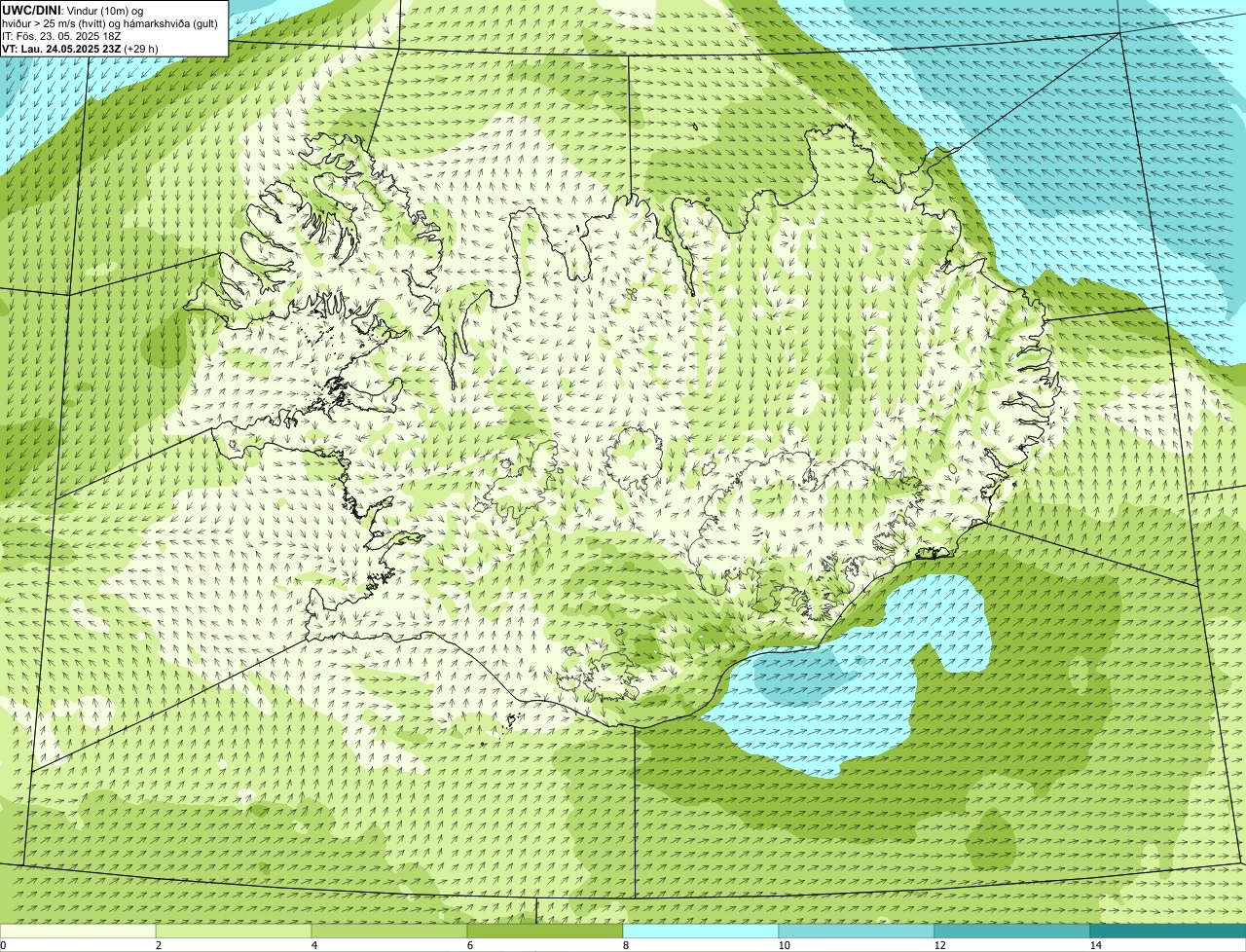This screenshot has width=1246, height=952.
Task: Click the 'UWC/DINI: Vindur (10m) og' title line
Action: point(74,10)
